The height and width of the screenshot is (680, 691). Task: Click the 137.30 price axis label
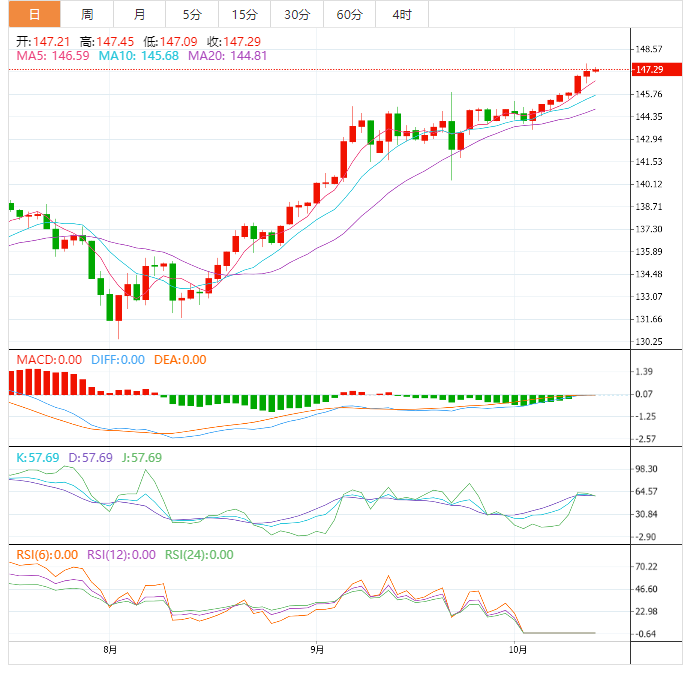click(x=649, y=229)
